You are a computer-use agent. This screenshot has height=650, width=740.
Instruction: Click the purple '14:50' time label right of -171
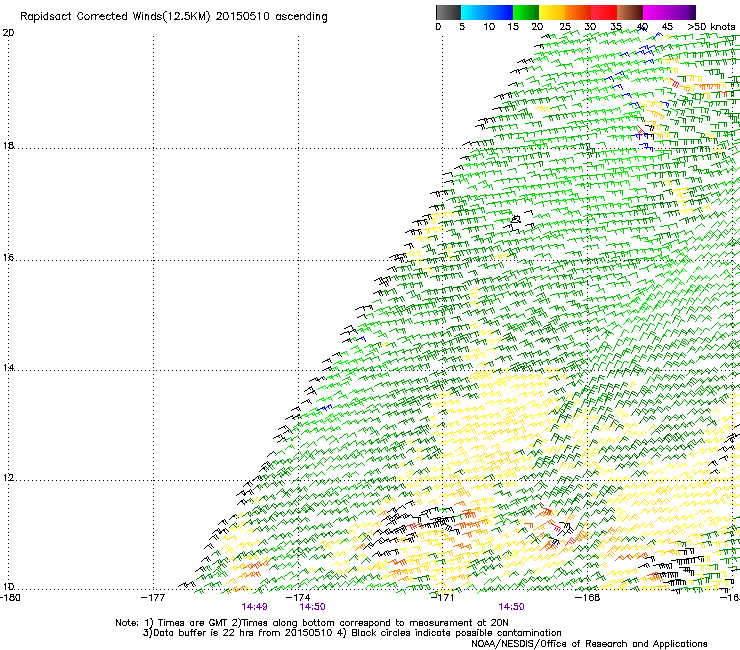(512, 607)
